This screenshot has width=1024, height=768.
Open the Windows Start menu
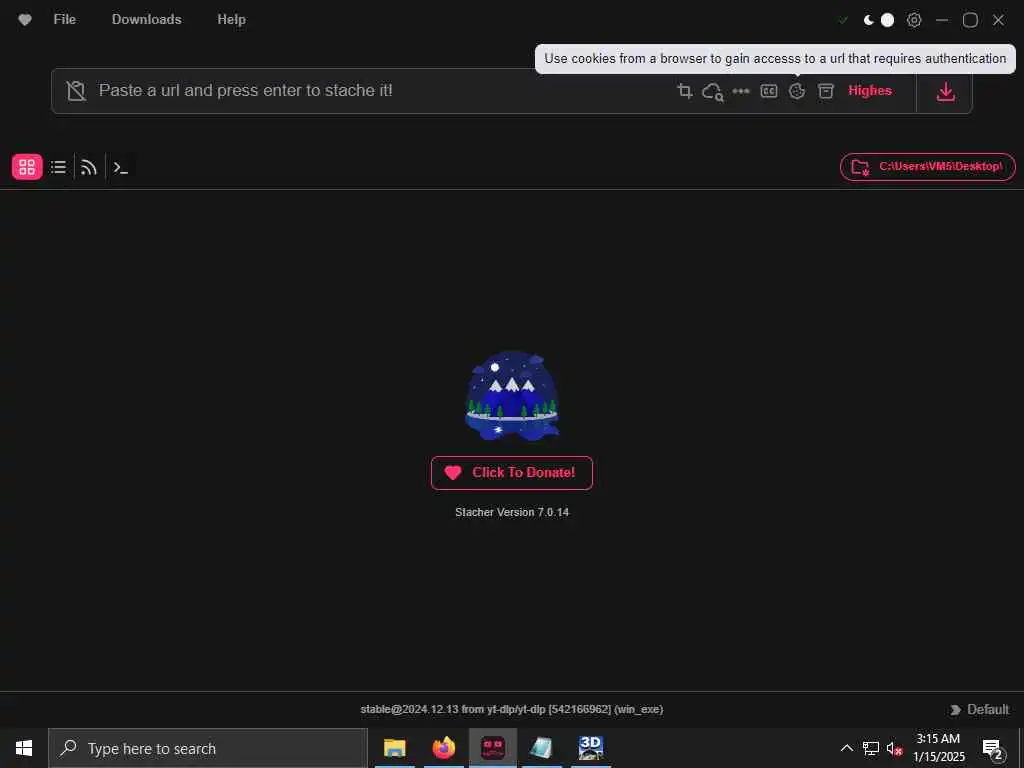(24, 748)
